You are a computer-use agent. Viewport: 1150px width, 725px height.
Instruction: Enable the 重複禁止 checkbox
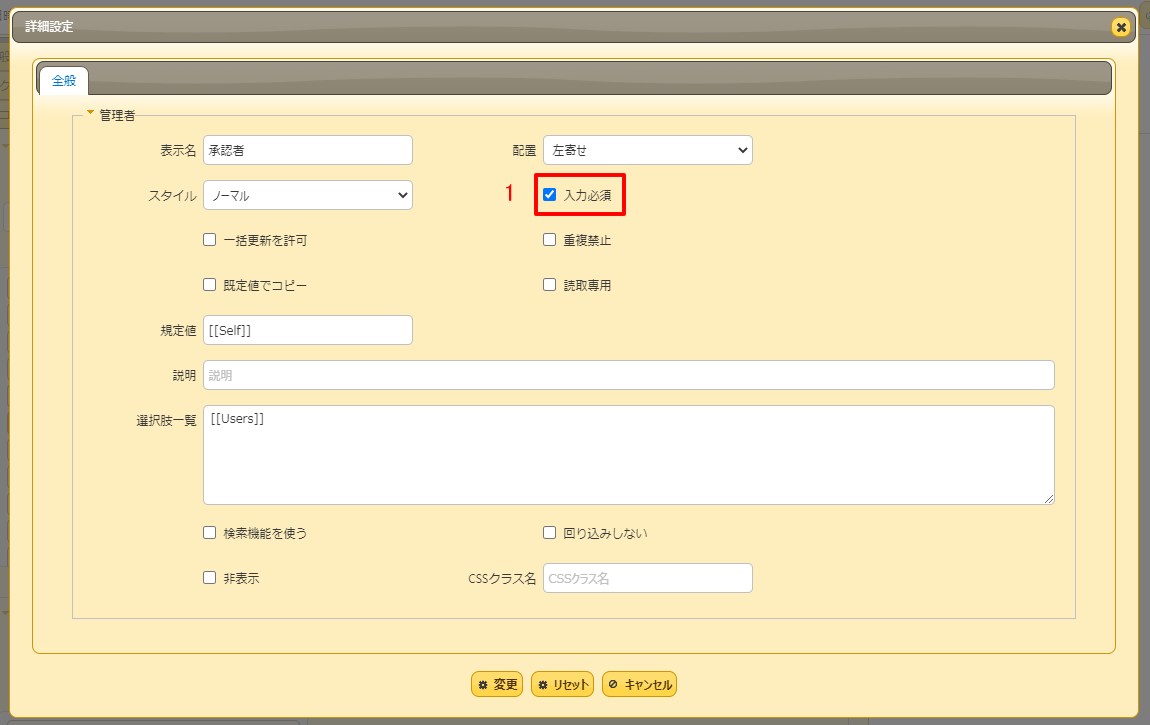[549, 239]
